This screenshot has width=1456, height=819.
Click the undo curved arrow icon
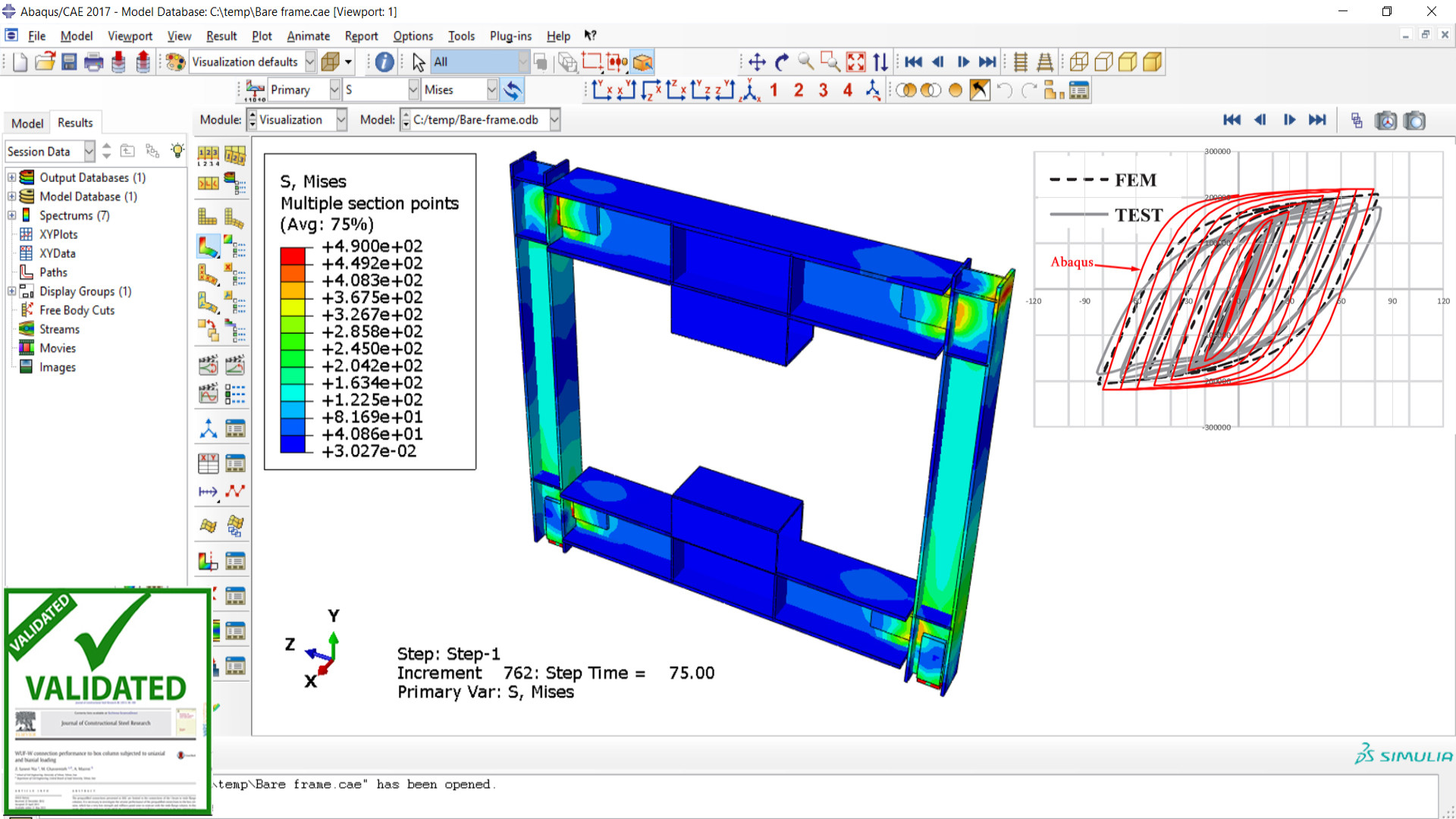pos(1005,90)
